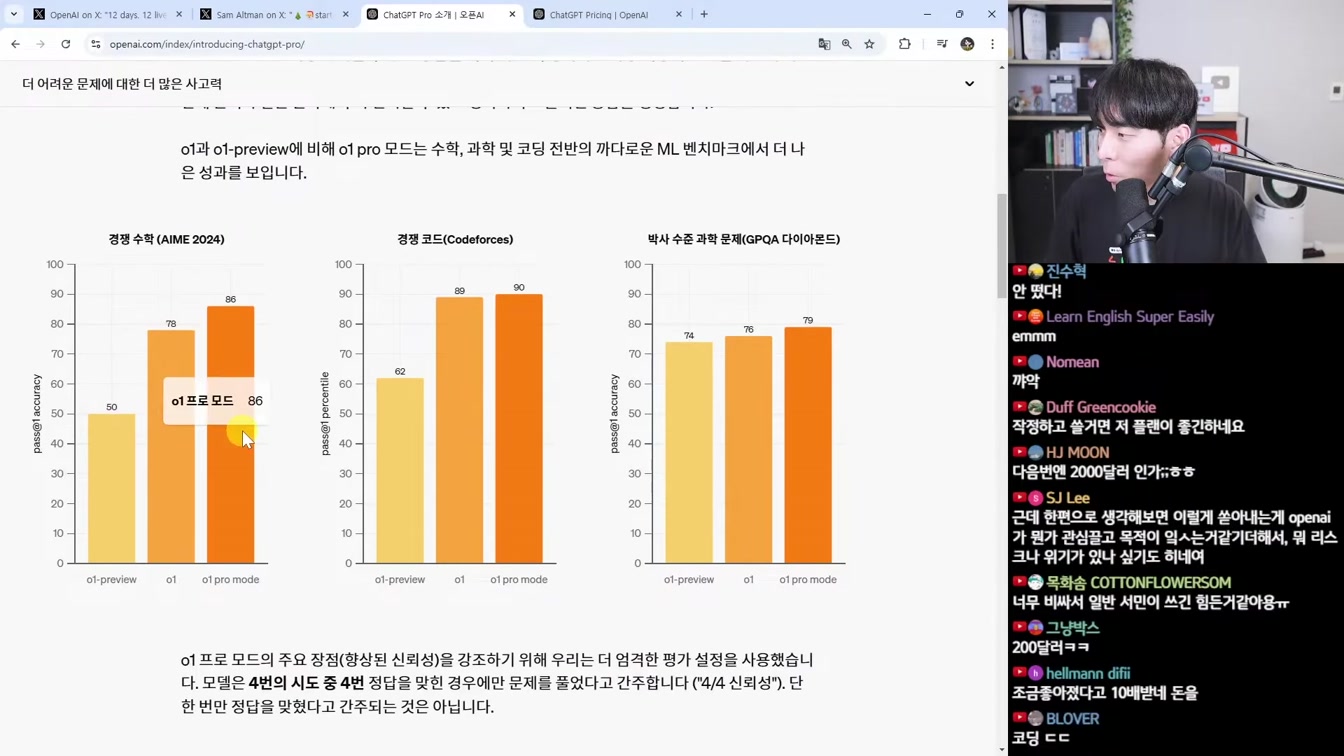Click the 경쟁 코드(Codeforces) chart title
Viewport: 1344px width, 756px height.
pyautogui.click(x=455, y=240)
